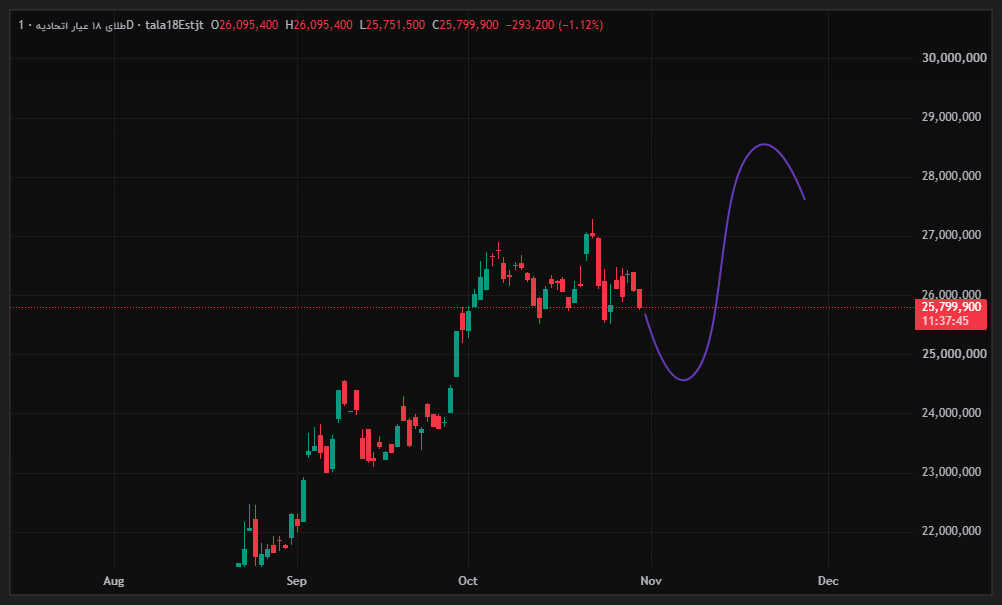The width and height of the screenshot is (1002, 605).
Task: Click the tala18Estjt symbol name in legend
Action: point(174,25)
